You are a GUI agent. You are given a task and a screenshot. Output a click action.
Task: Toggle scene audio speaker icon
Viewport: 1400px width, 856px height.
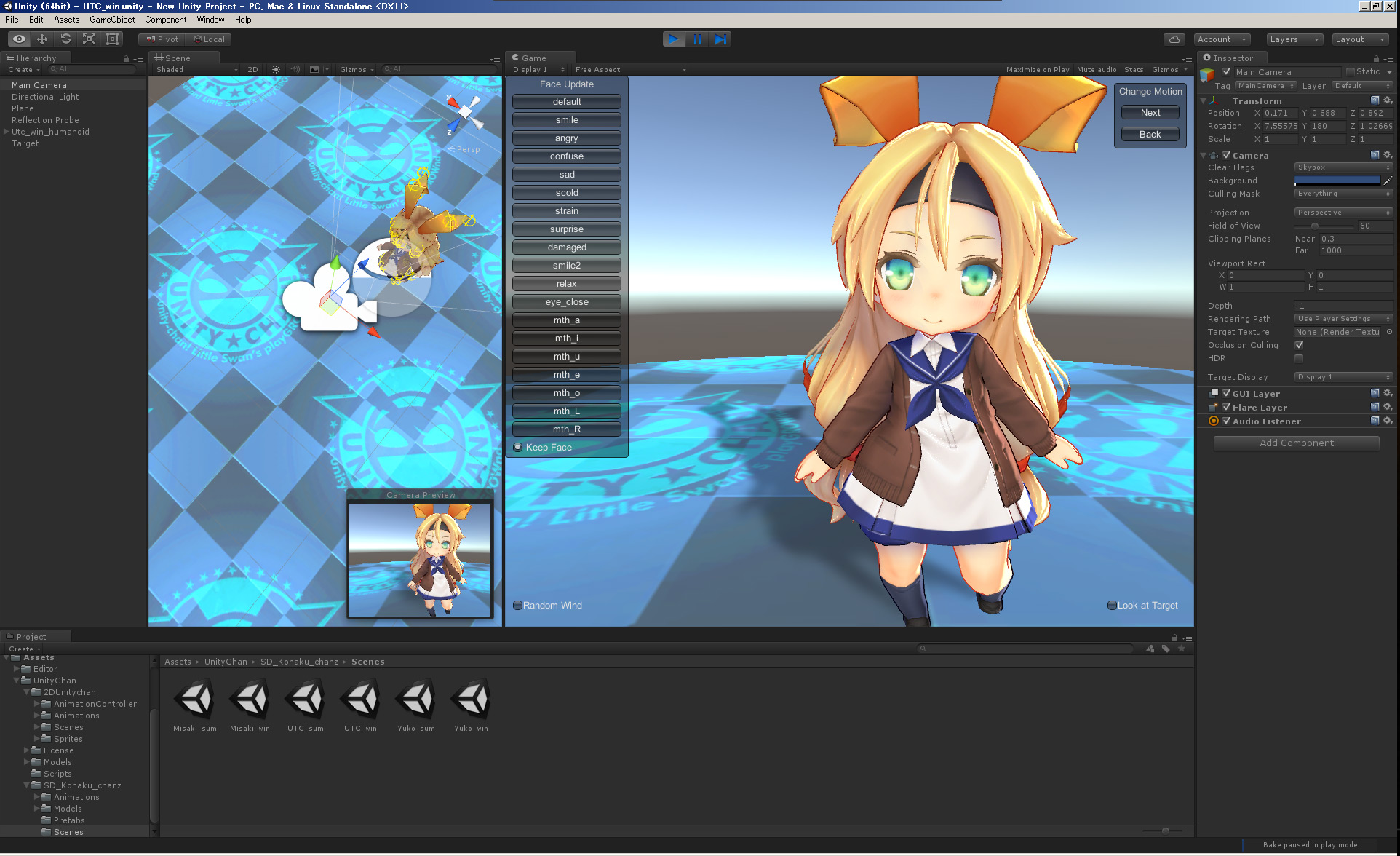(295, 70)
